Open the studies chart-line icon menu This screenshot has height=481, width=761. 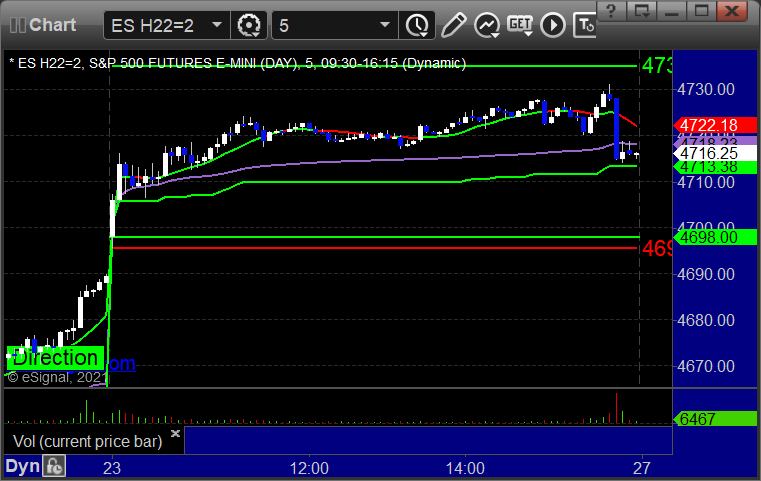pyautogui.click(x=487, y=25)
